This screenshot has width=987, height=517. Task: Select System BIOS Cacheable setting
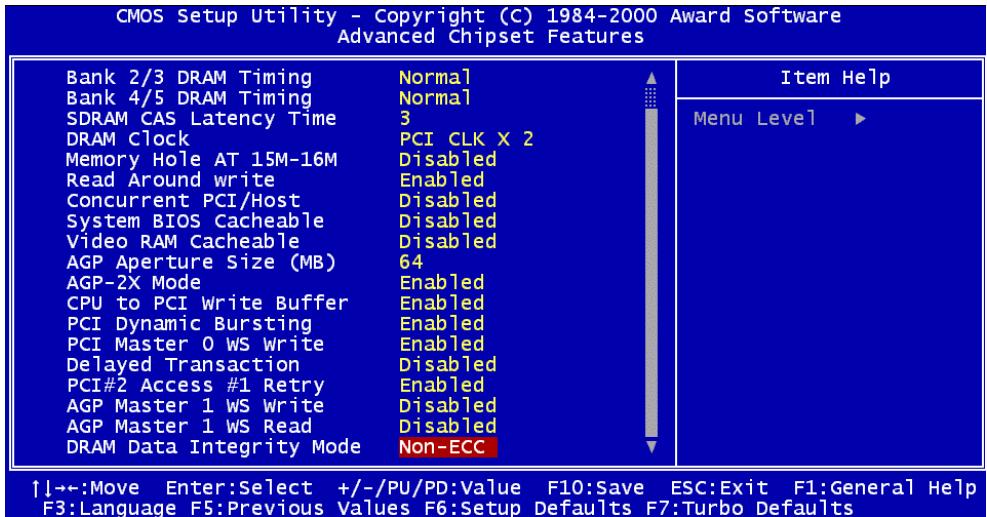[x=195, y=221]
